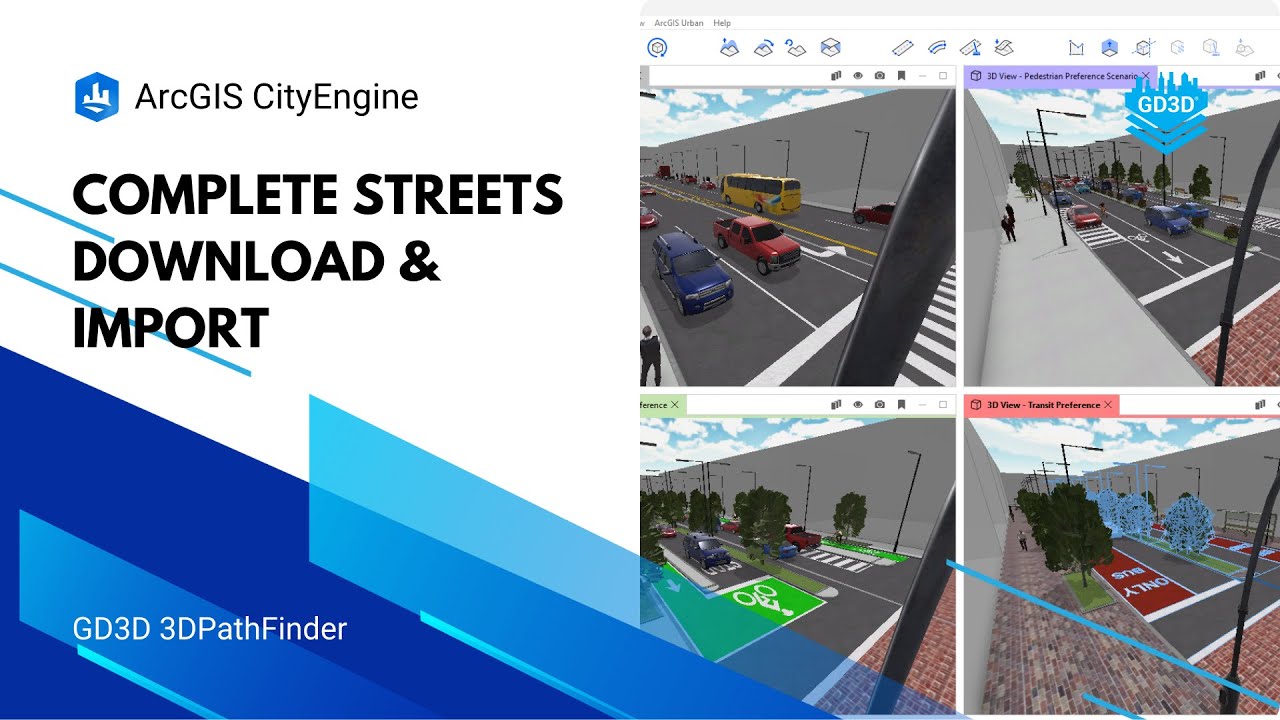Click the street tool with down arrow
This screenshot has height=720, width=1280.
click(x=1004, y=47)
